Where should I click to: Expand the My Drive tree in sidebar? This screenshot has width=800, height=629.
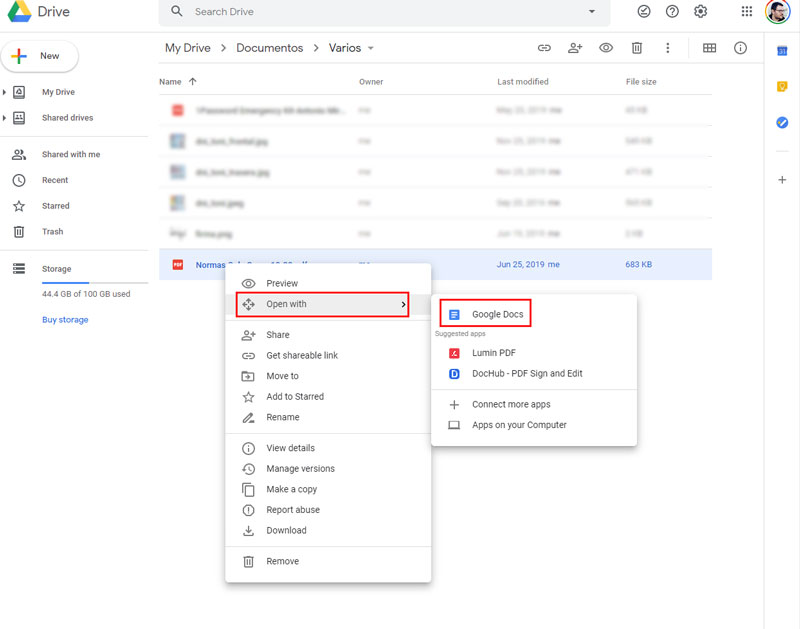(x=5, y=92)
